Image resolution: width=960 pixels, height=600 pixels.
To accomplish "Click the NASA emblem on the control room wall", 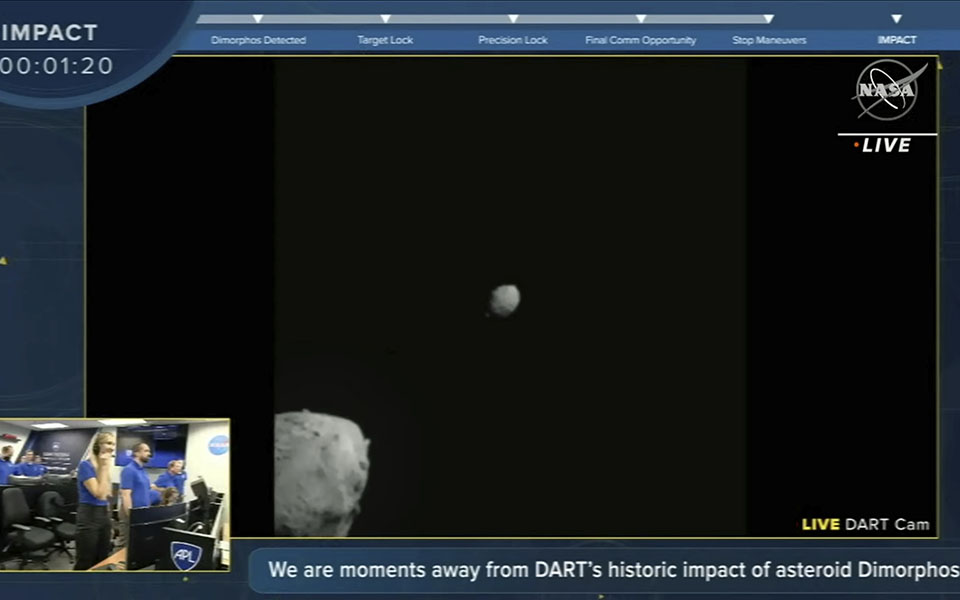I will (x=218, y=445).
